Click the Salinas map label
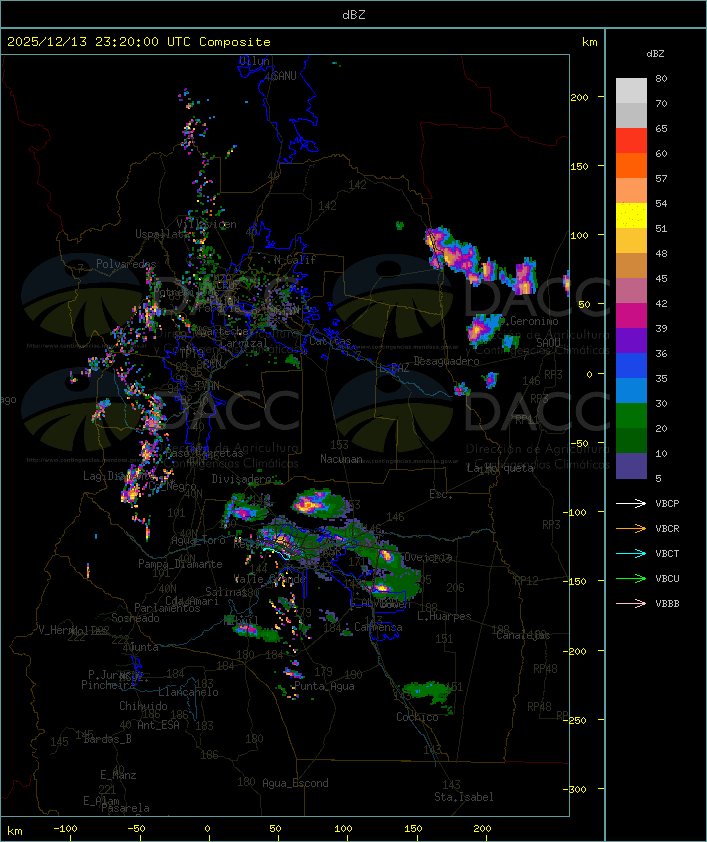This screenshot has width=707, height=842. (226, 592)
